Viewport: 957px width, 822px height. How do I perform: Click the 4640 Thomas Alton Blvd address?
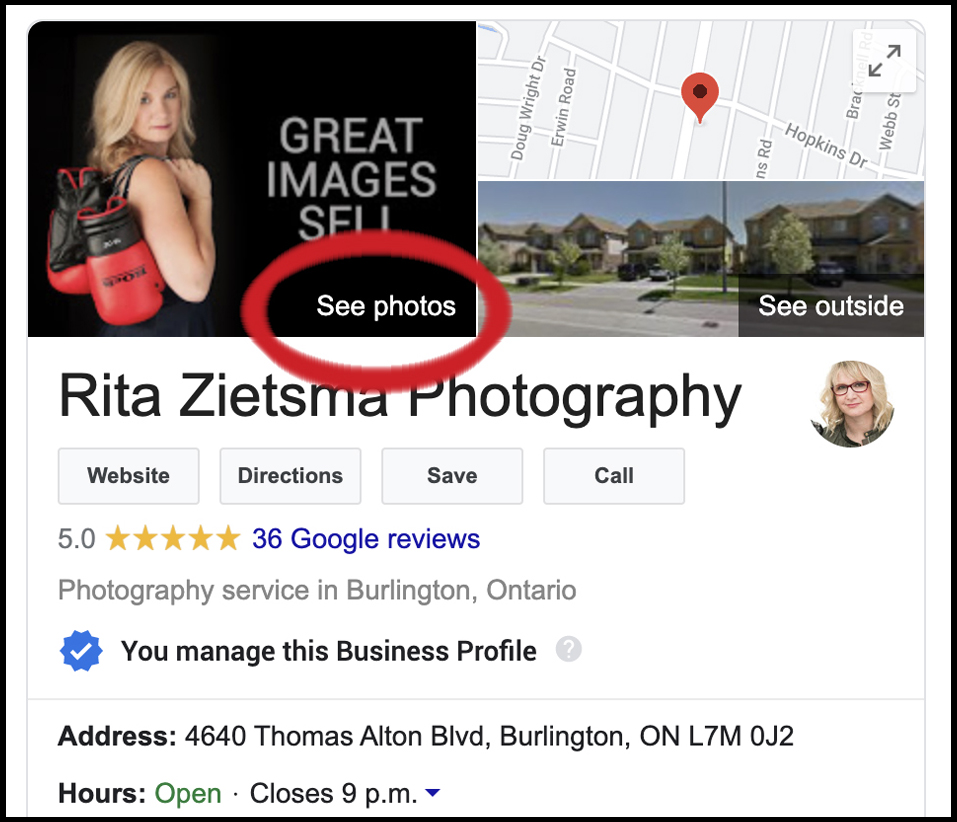tap(489, 736)
